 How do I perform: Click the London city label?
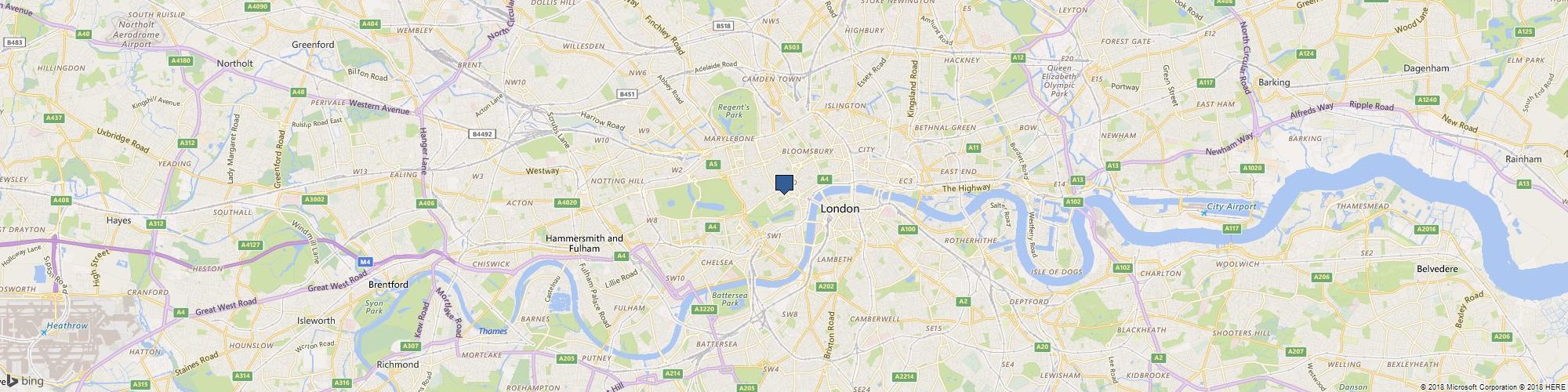[839, 209]
